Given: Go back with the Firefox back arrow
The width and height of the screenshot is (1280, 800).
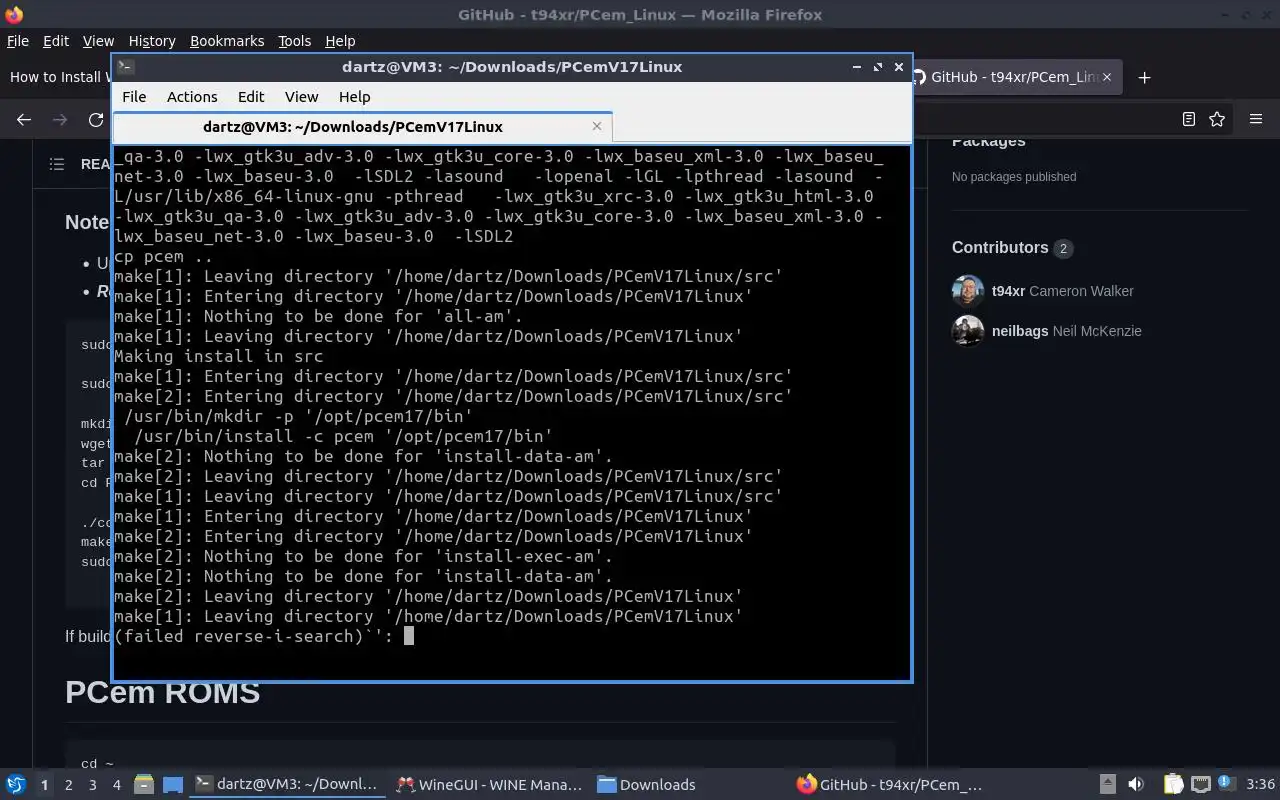Looking at the screenshot, I should pyautogui.click(x=24, y=119).
